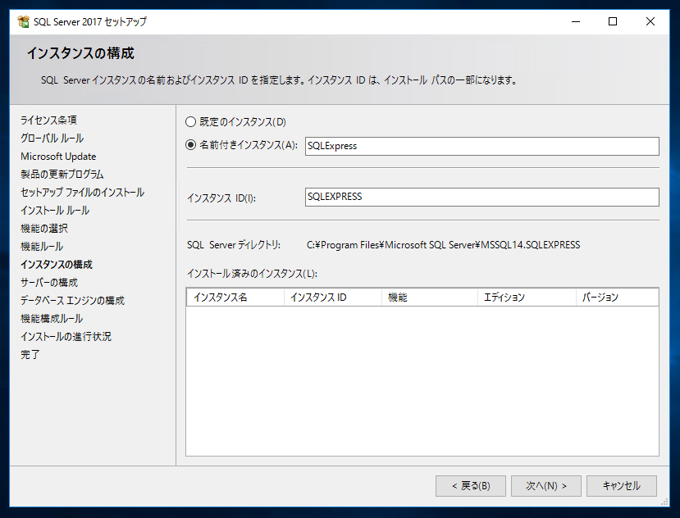Close the SQL Server 2017 setup window
This screenshot has height=518, width=680.
pos(650,22)
